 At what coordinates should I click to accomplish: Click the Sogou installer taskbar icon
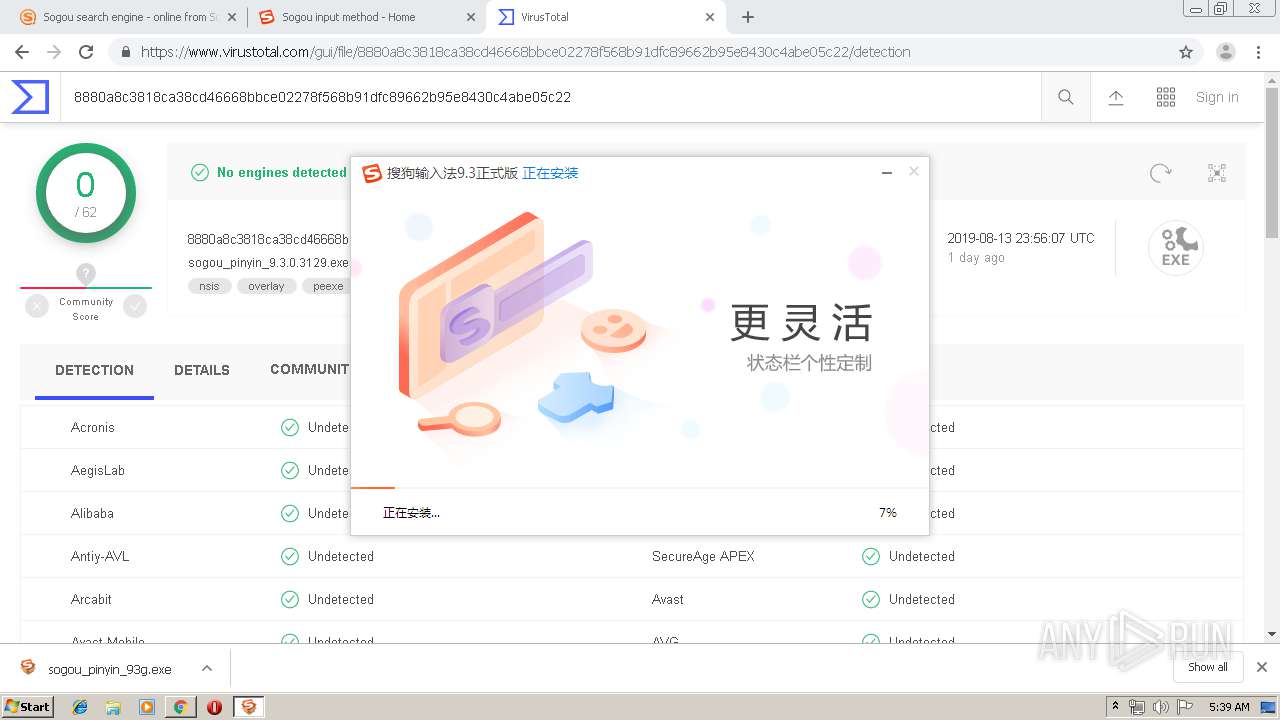(249, 707)
